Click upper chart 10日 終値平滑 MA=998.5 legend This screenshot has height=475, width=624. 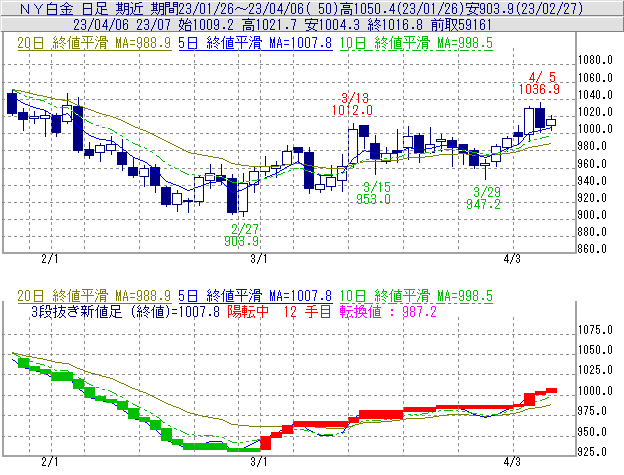click(x=416, y=43)
